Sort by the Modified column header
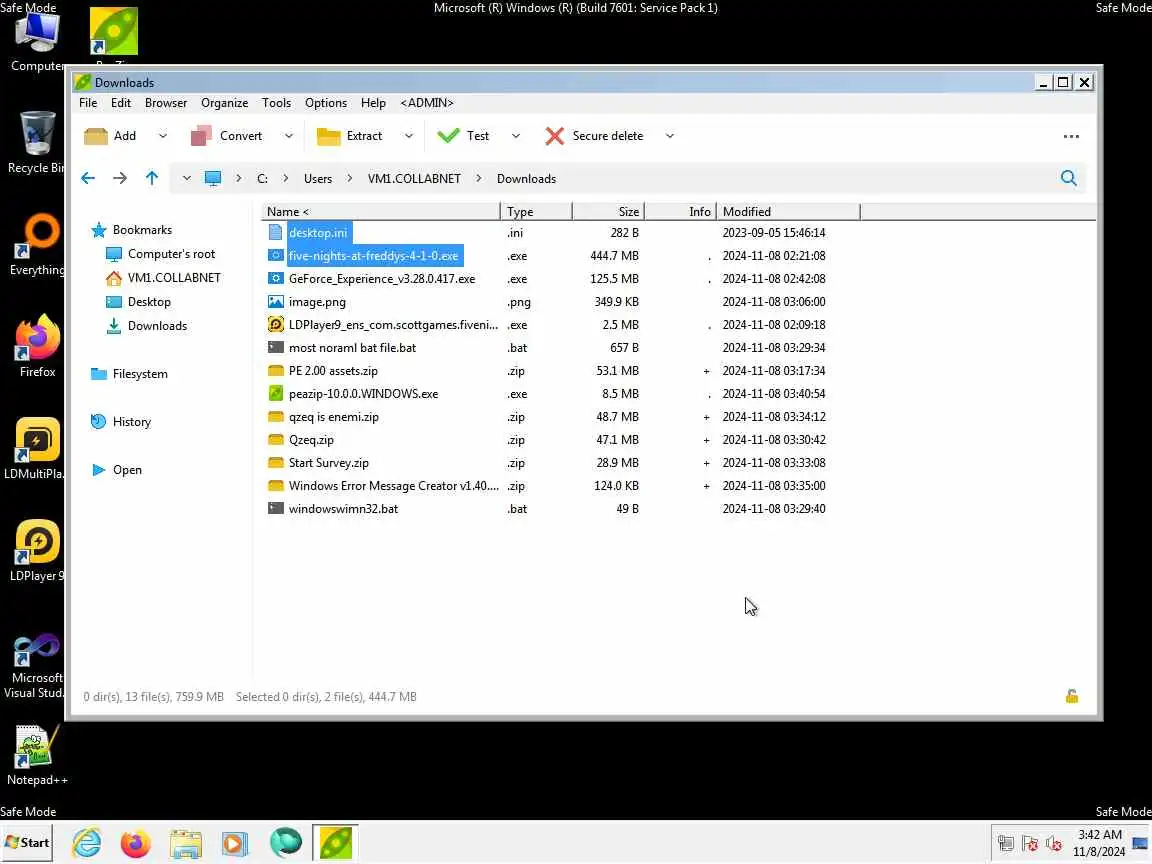The width and height of the screenshot is (1152, 864). click(788, 212)
